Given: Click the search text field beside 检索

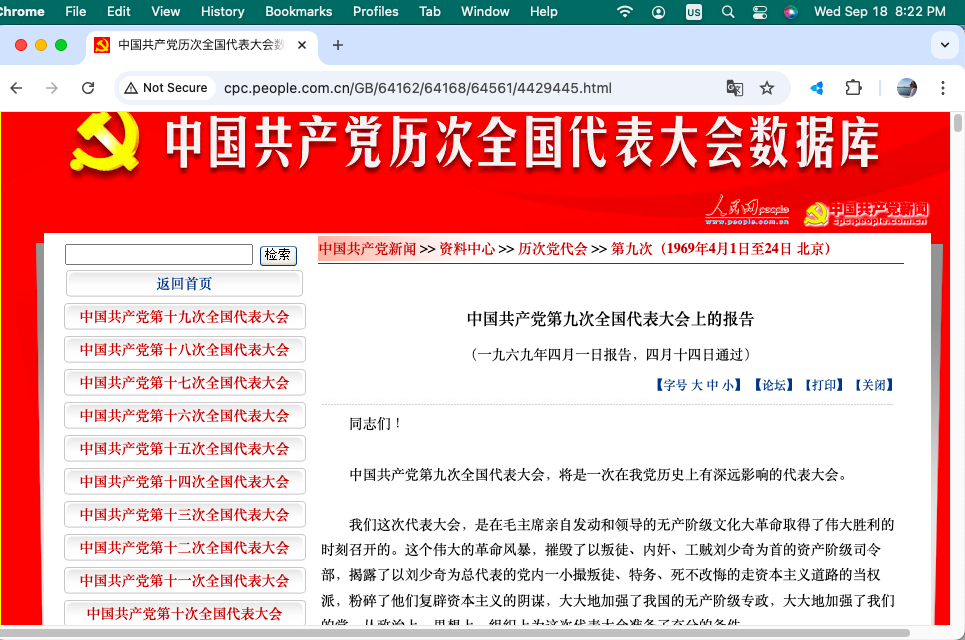Looking at the screenshot, I should (158, 255).
